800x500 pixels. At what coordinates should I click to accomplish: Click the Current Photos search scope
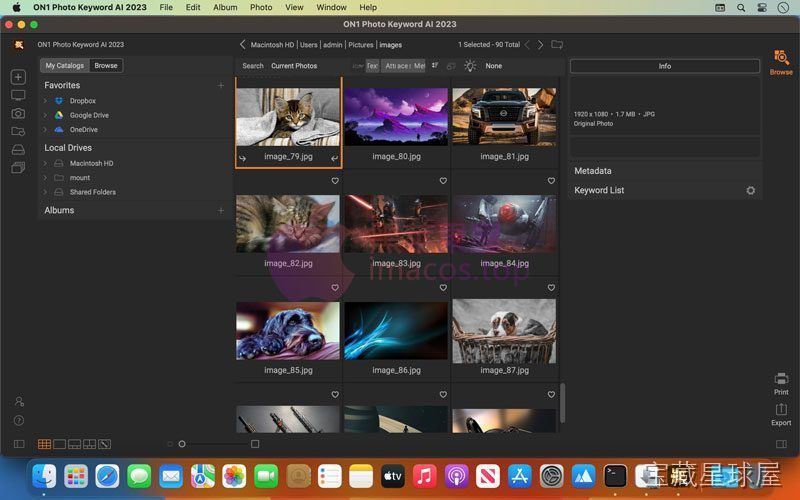tap(294, 66)
